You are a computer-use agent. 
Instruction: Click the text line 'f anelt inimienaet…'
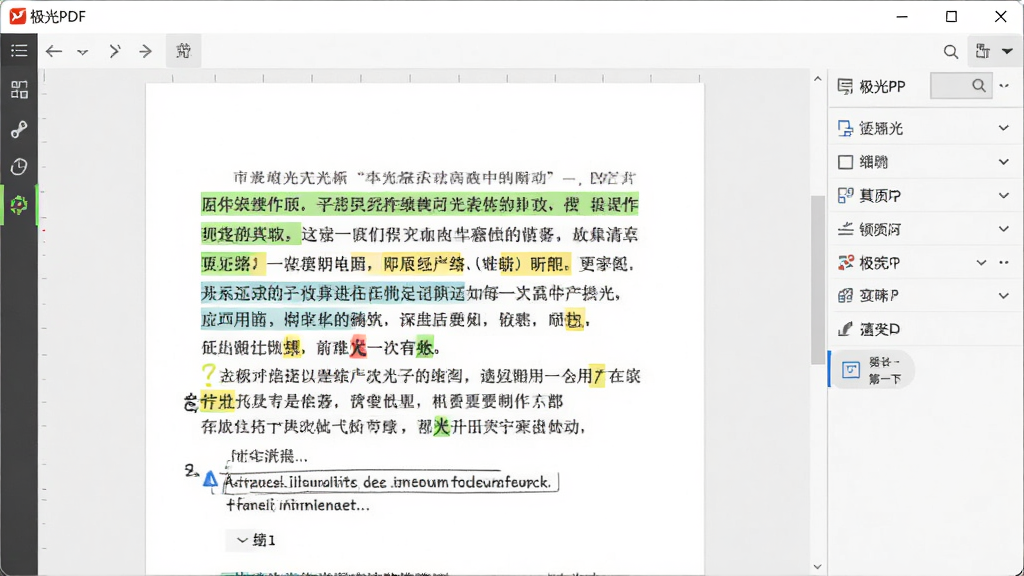pos(298,505)
